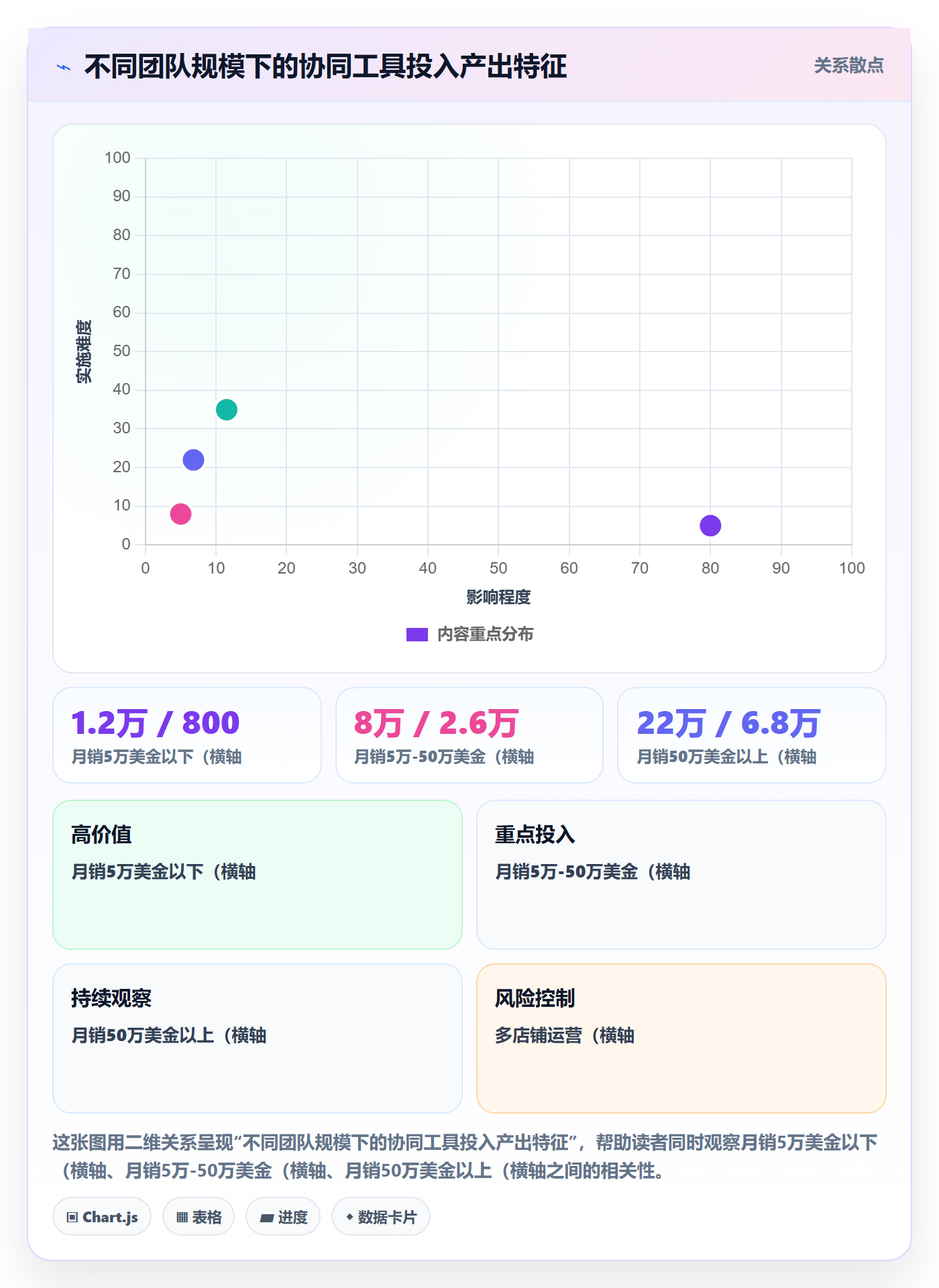Click 月销5万美金以下 text inside 高价值 card

(x=164, y=871)
